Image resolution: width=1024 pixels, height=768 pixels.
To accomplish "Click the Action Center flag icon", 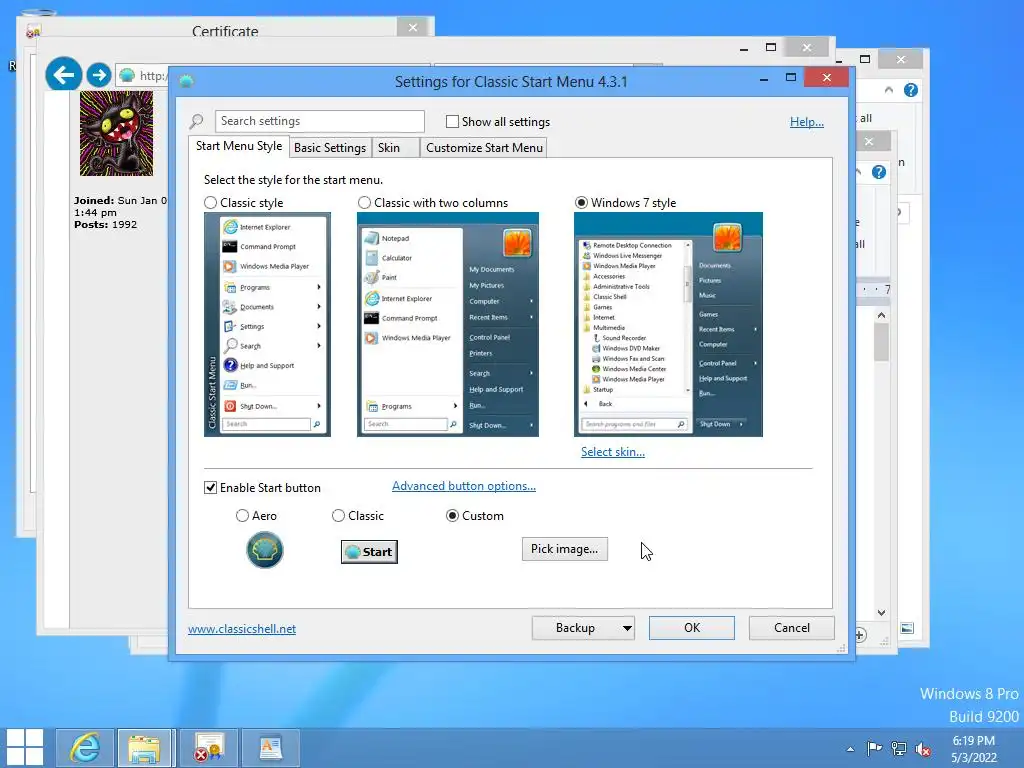I will click(x=874, y=748).
